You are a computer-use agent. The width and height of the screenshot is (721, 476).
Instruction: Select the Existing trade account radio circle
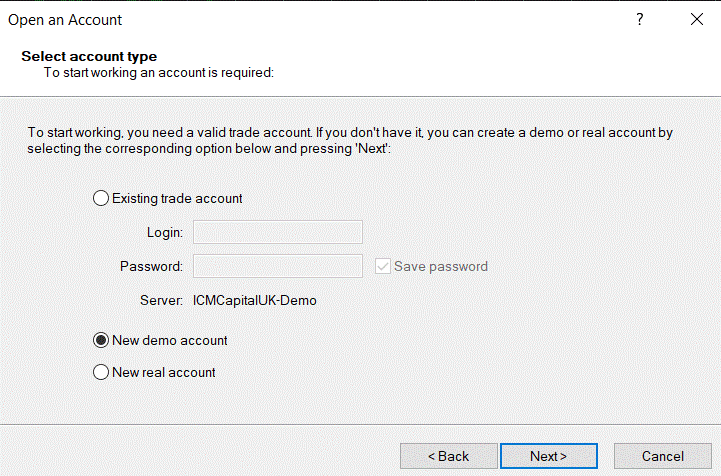click(101, 198)
